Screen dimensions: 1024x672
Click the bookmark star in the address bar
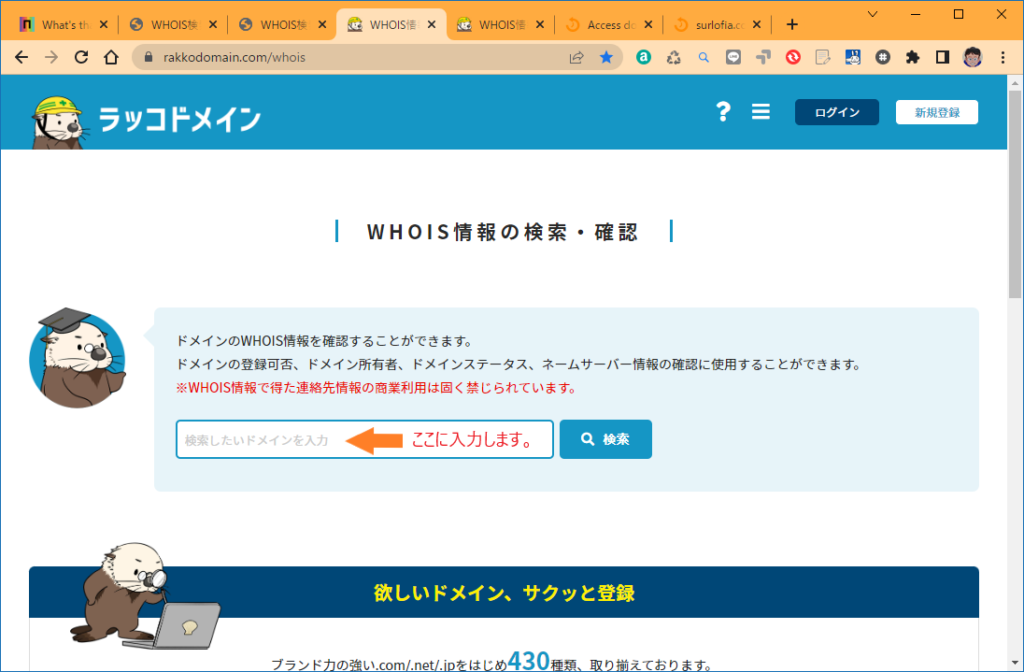click(606, 57)
